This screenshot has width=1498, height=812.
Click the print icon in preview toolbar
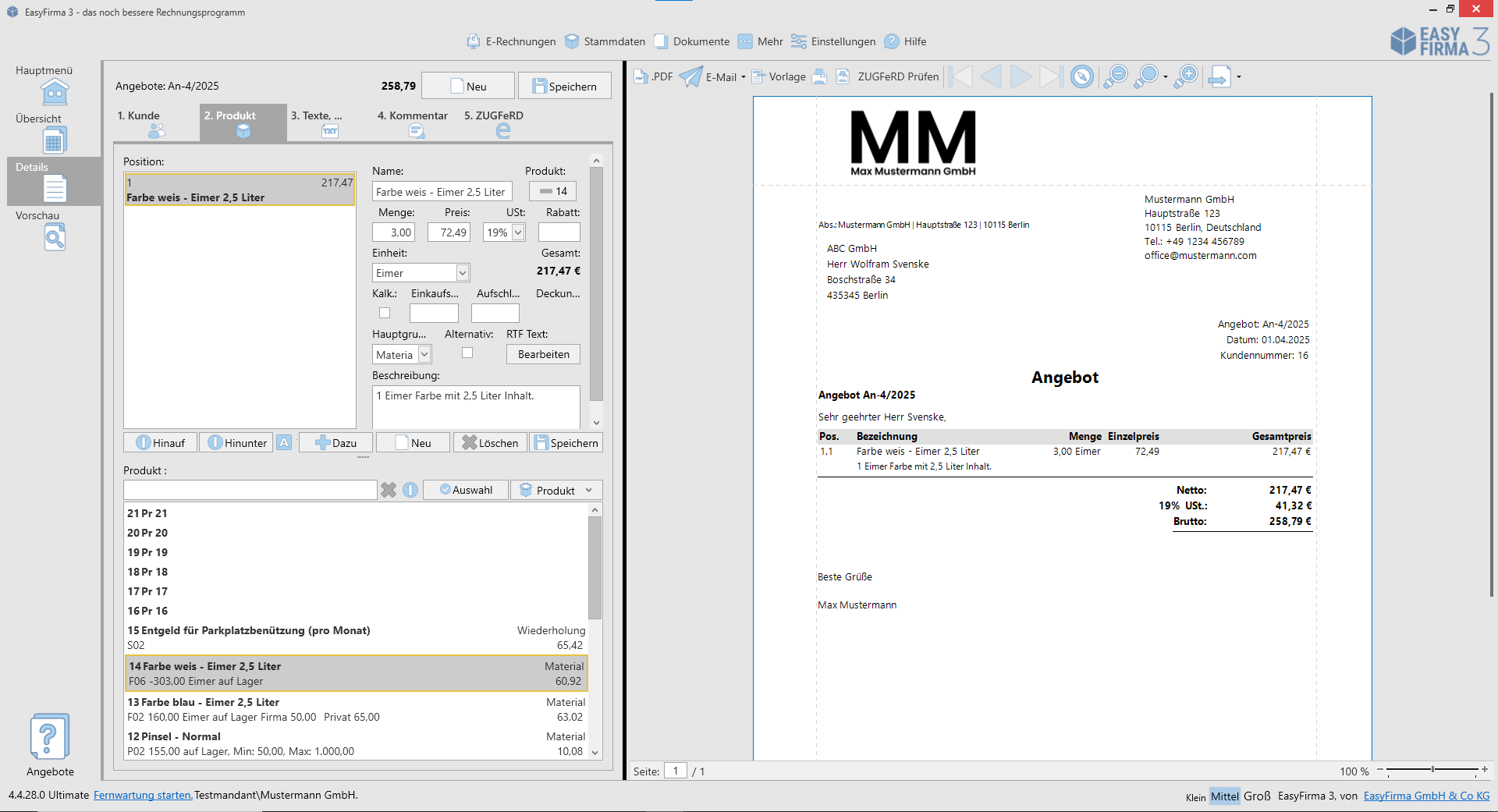tap(819, 76)
